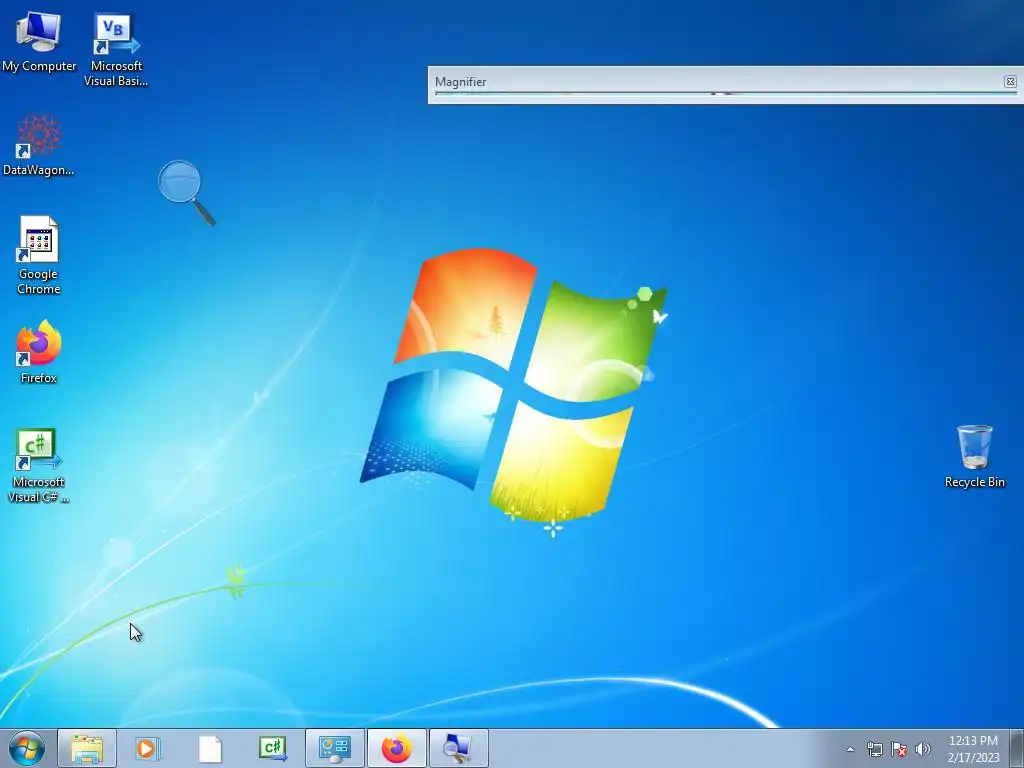
Task: Click the Magnifier glass lens icon
Action: [185, 192]
